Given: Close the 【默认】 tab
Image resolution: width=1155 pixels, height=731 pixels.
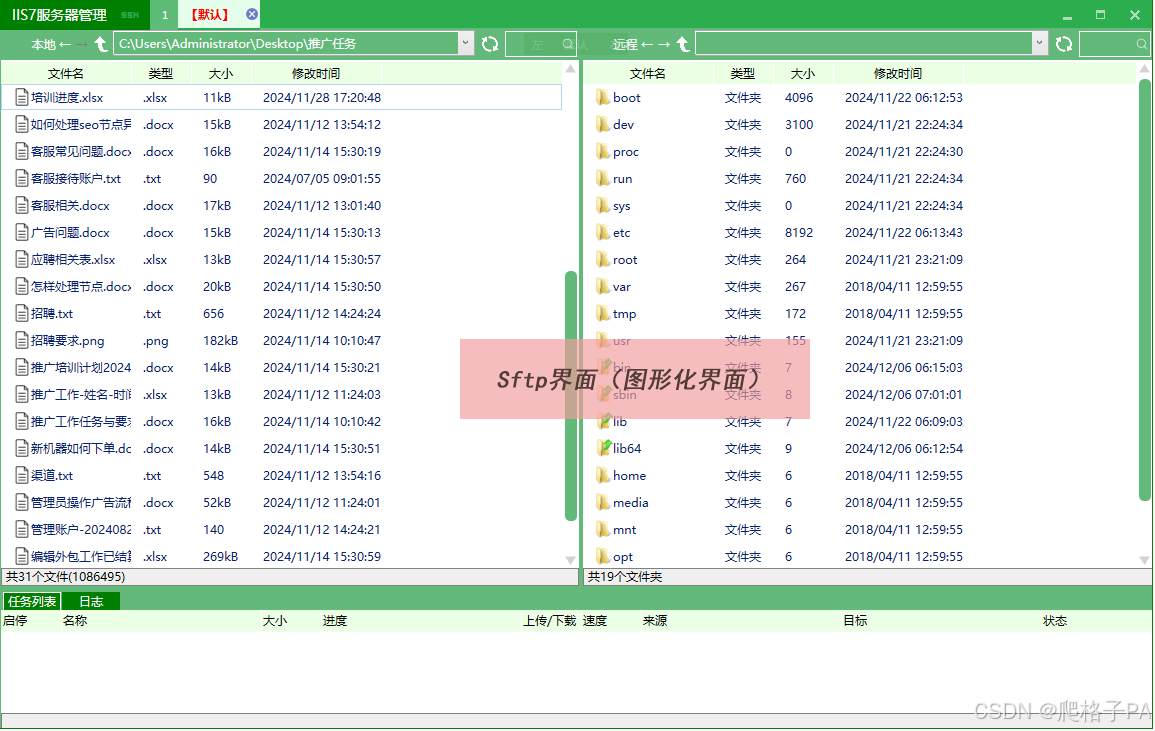Looking at the screenshot, I should [x=252, y=14].
